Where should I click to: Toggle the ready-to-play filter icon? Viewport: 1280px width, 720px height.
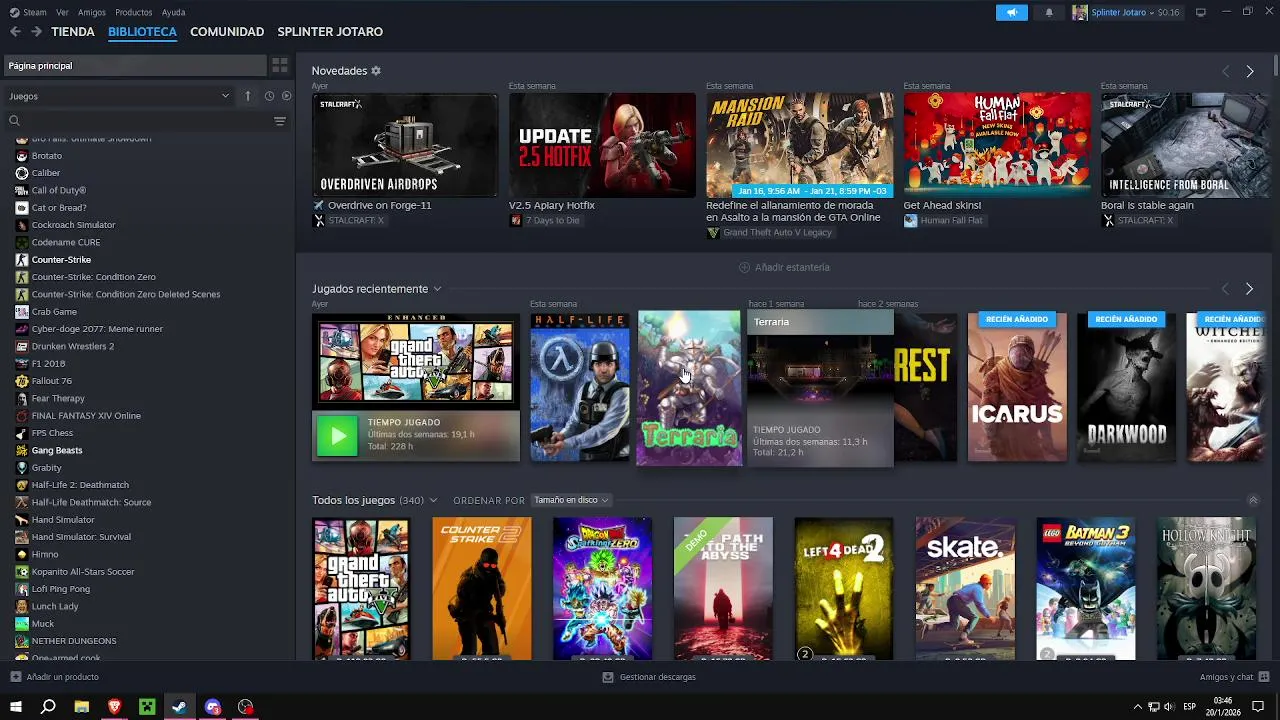tap(287, 96)
